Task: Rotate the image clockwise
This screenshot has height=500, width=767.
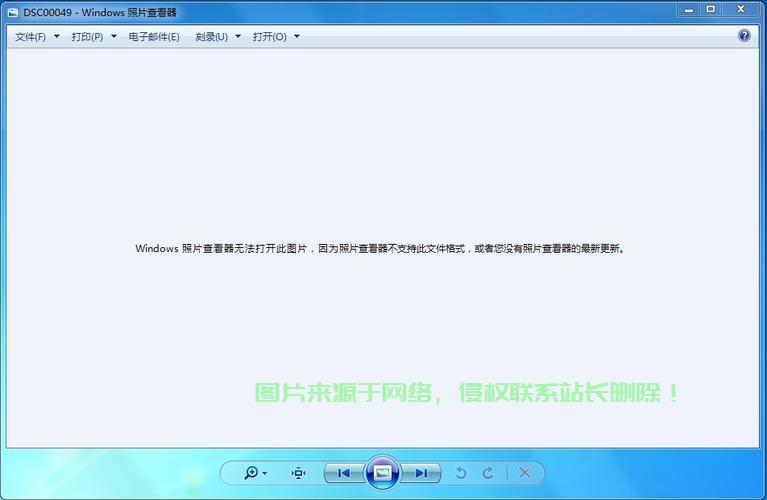Action: pos(488,473)
